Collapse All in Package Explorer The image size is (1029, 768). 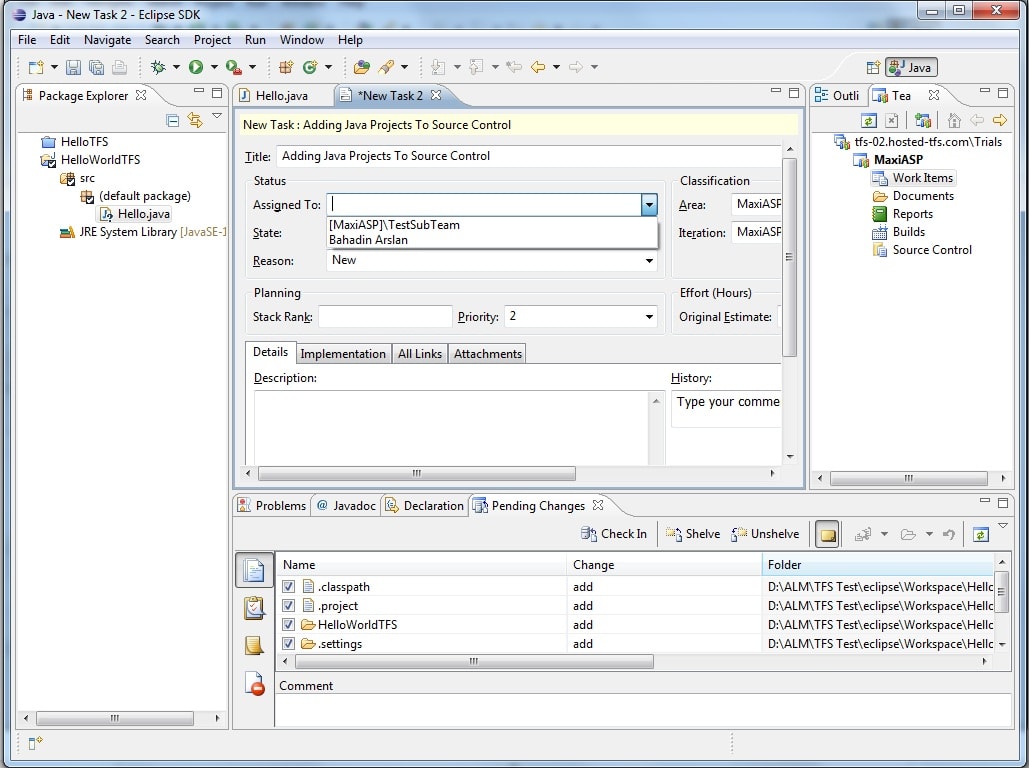[x=173, y=120]
